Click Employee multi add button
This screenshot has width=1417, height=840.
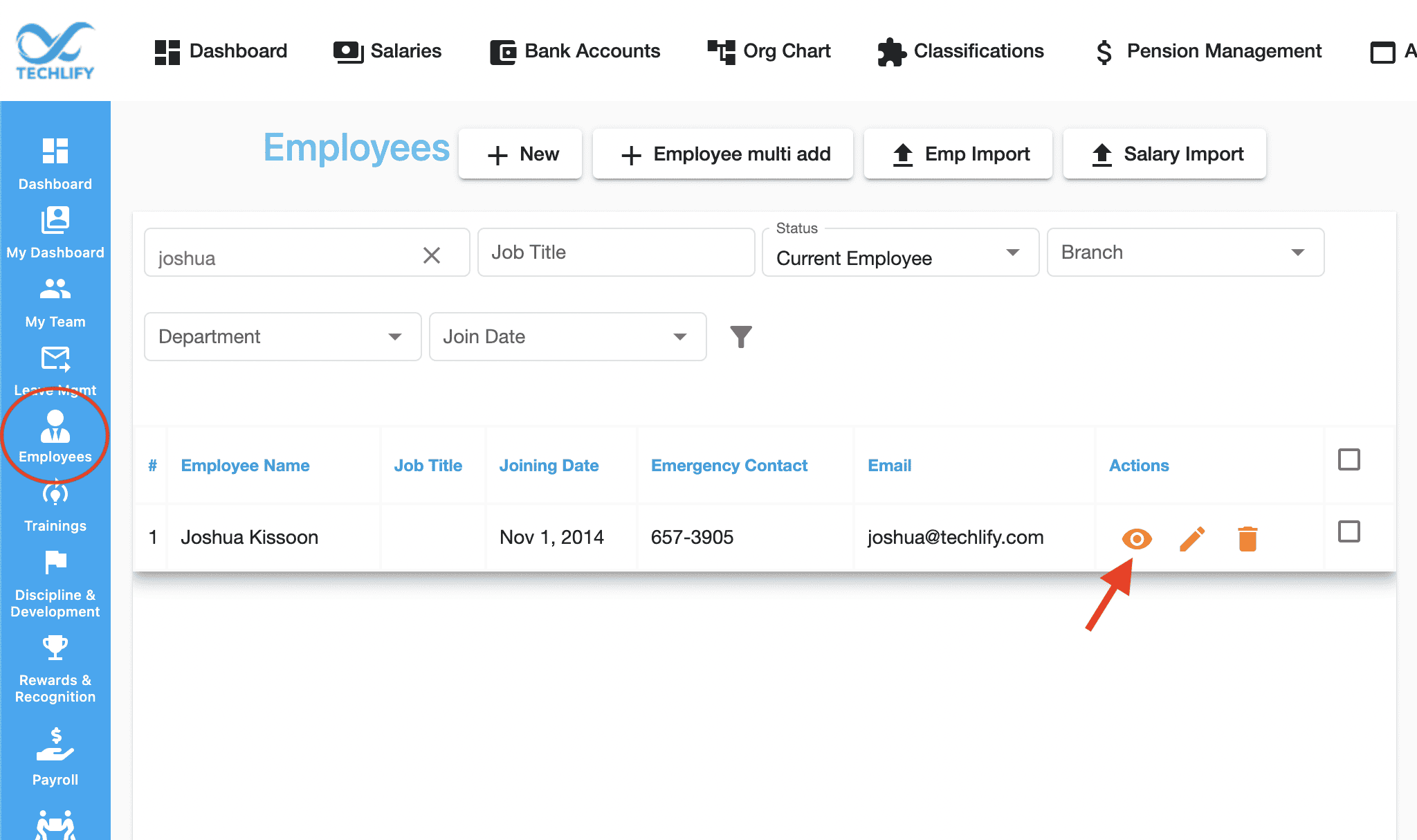(723, 154)
